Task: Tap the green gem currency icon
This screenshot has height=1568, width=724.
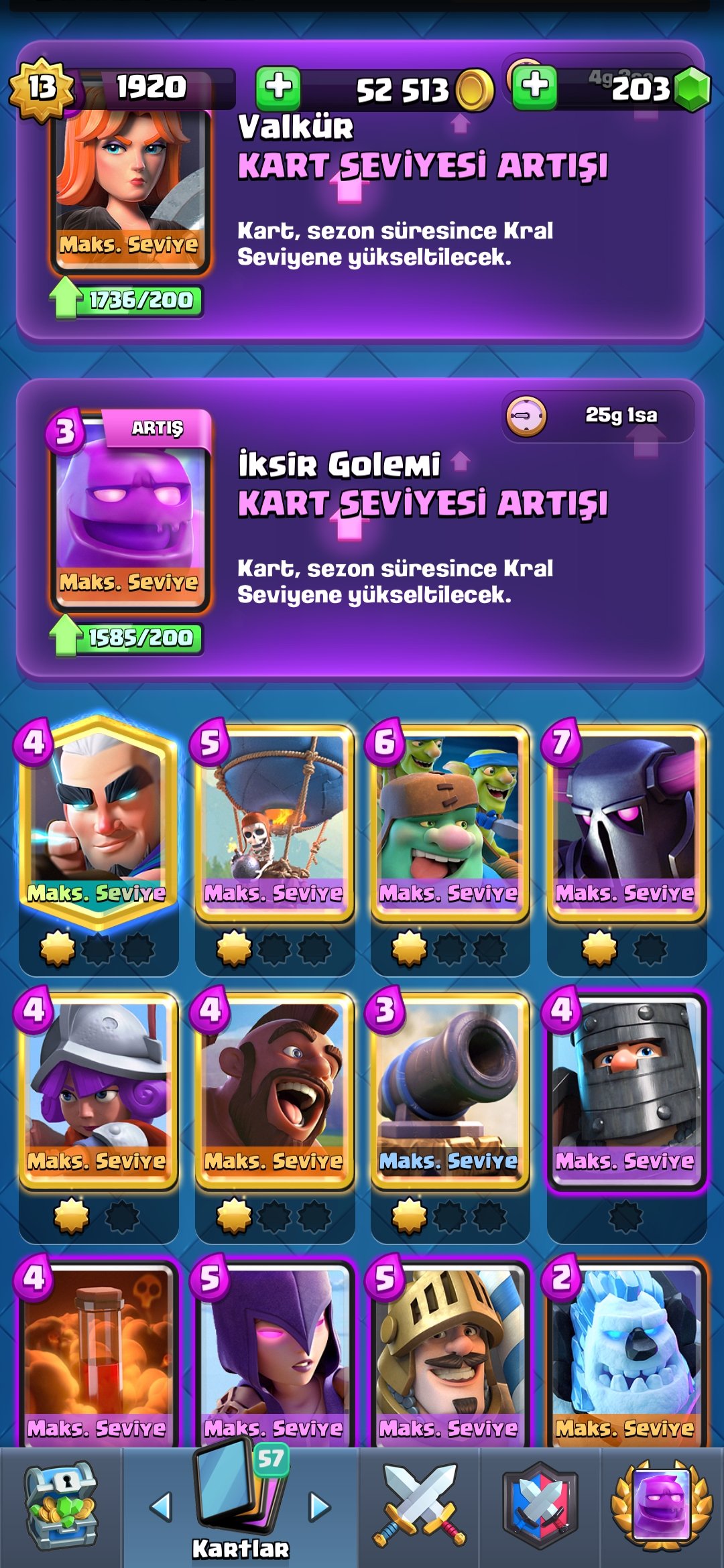Action: [692, 89]
